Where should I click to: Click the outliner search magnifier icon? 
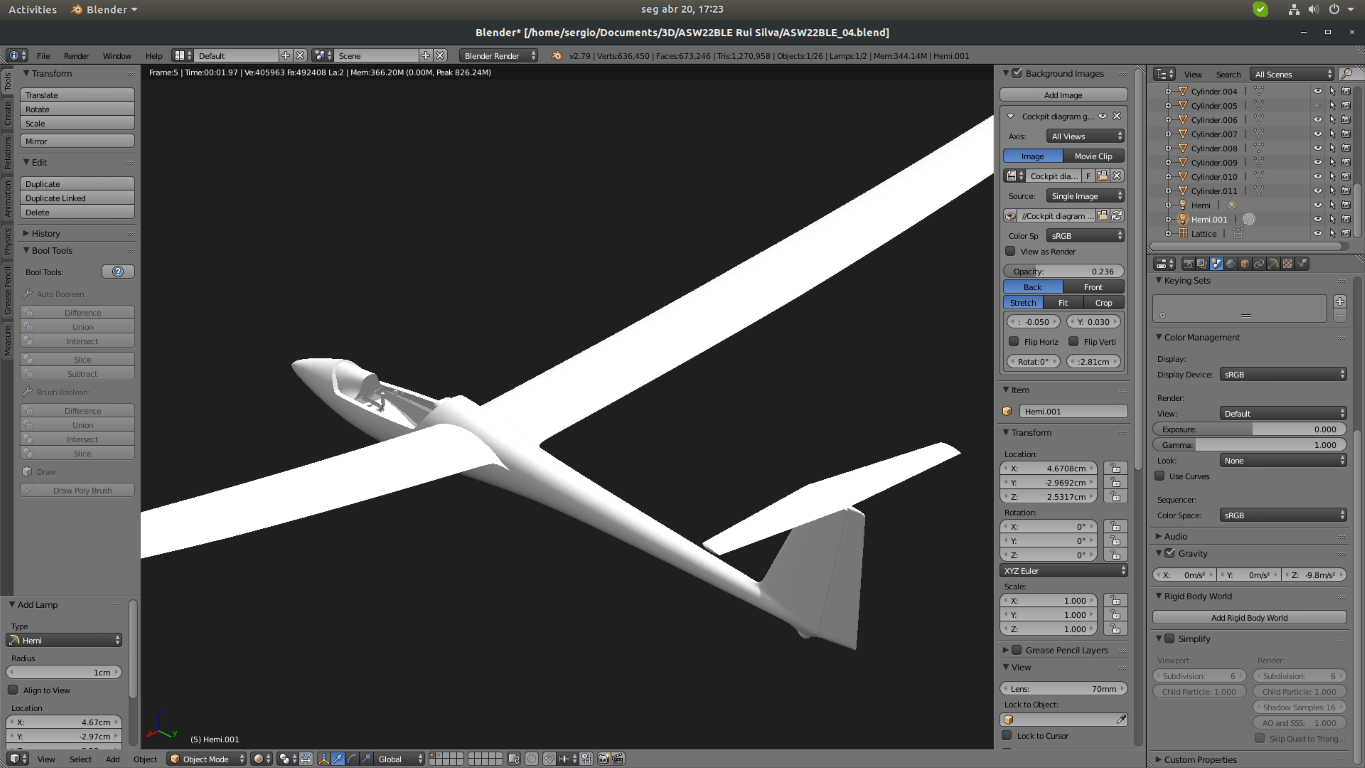coord(1346,74)
